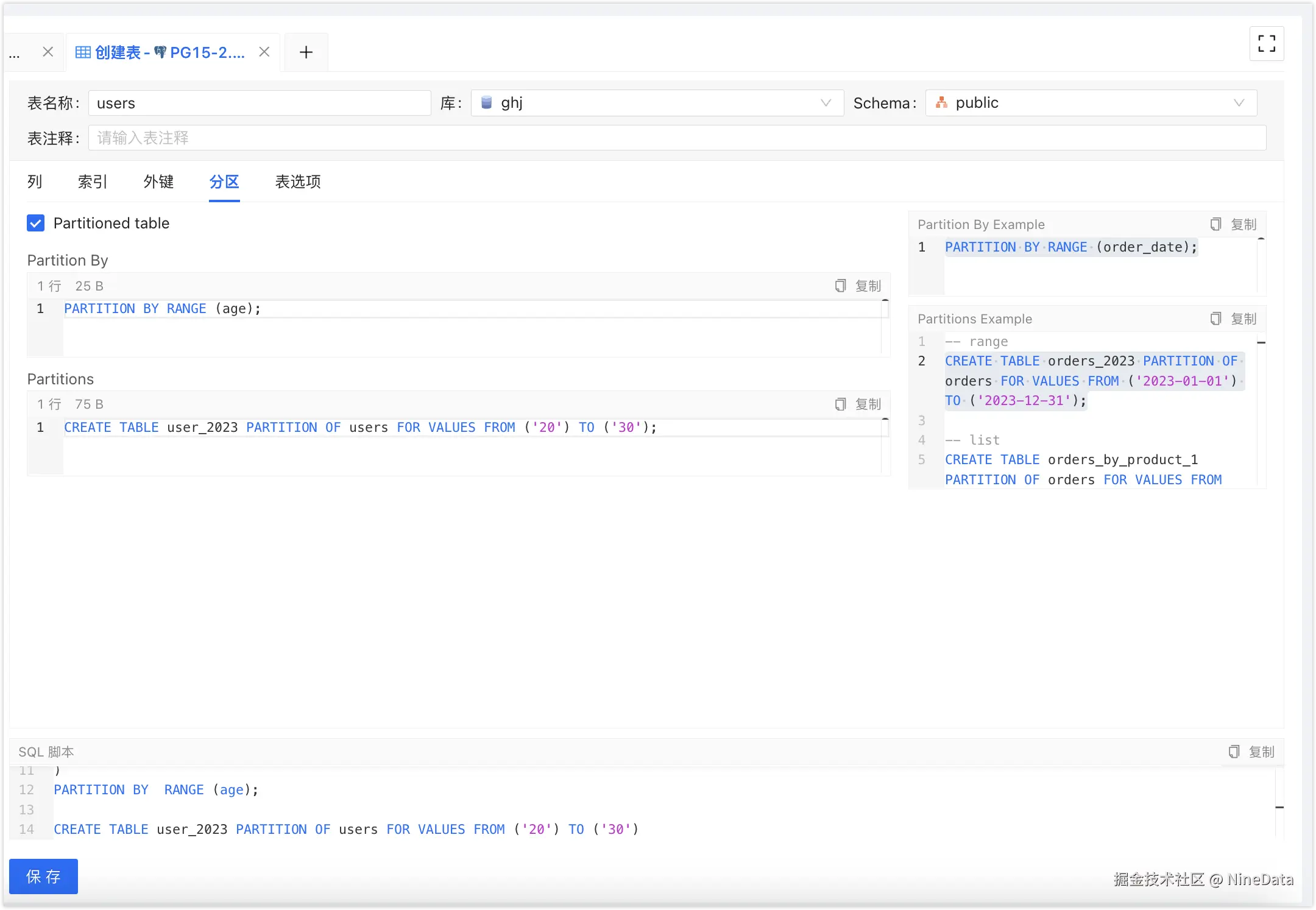The height and width of the screenshot is (910, 1316).
Task: Close the 创建表 PG15 tab
Action: [264, 52]
